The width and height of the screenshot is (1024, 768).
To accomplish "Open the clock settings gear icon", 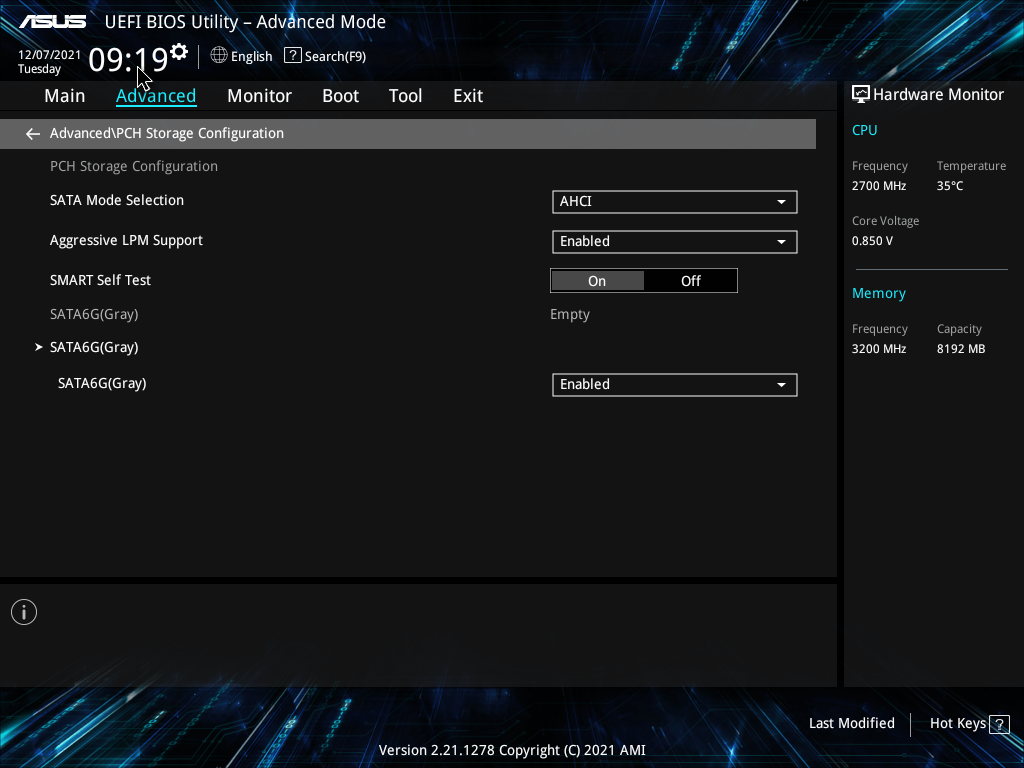I will click(179, 51).
